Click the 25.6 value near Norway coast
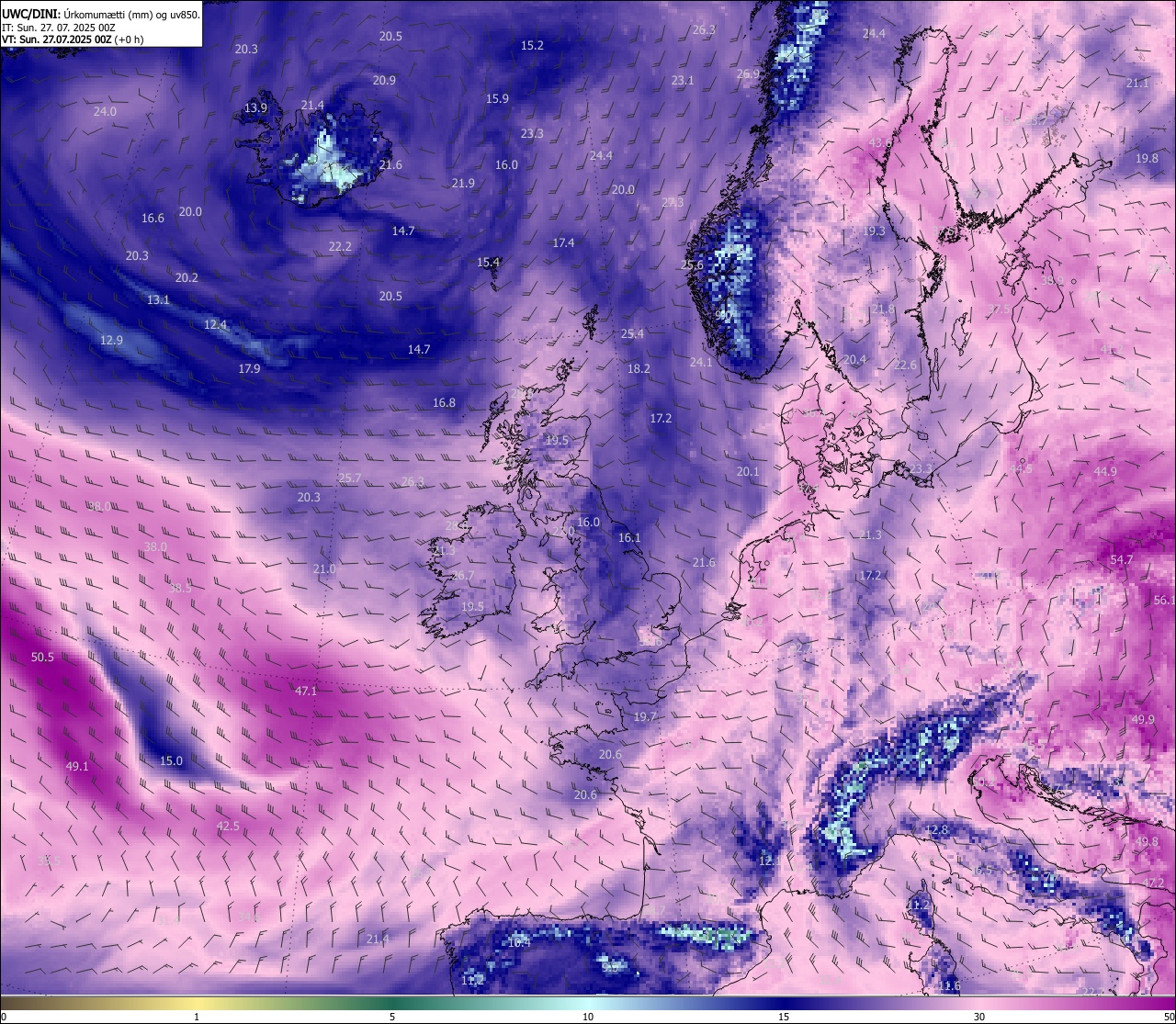This screenshot has height=1024, width=1176. 692,264
